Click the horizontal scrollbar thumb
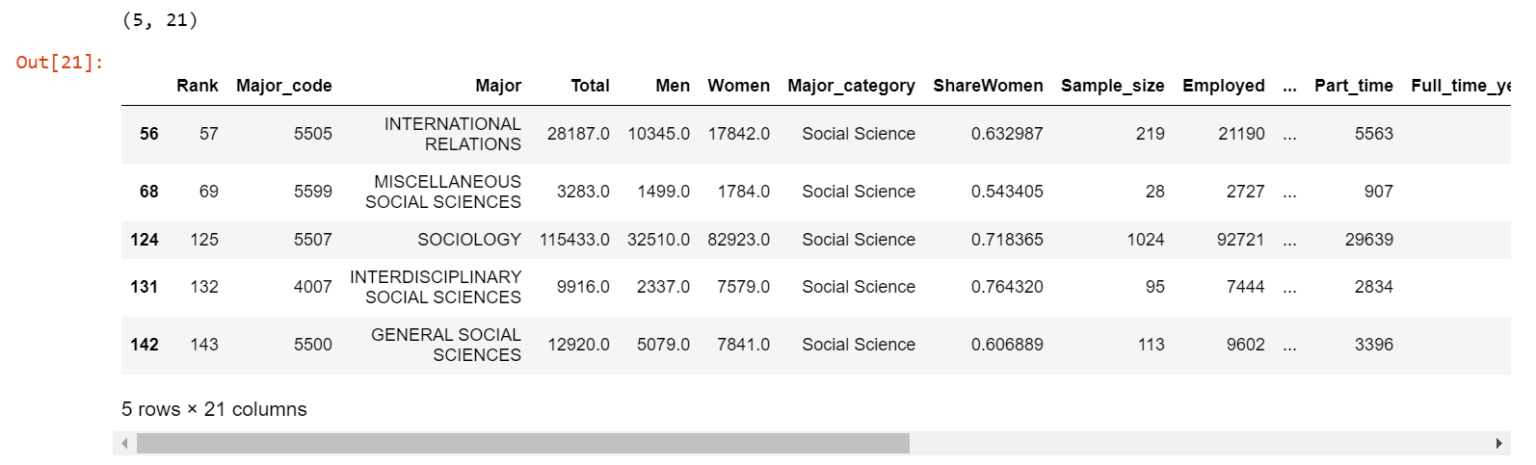This screenshot has width=1536, height=465. 523,443
